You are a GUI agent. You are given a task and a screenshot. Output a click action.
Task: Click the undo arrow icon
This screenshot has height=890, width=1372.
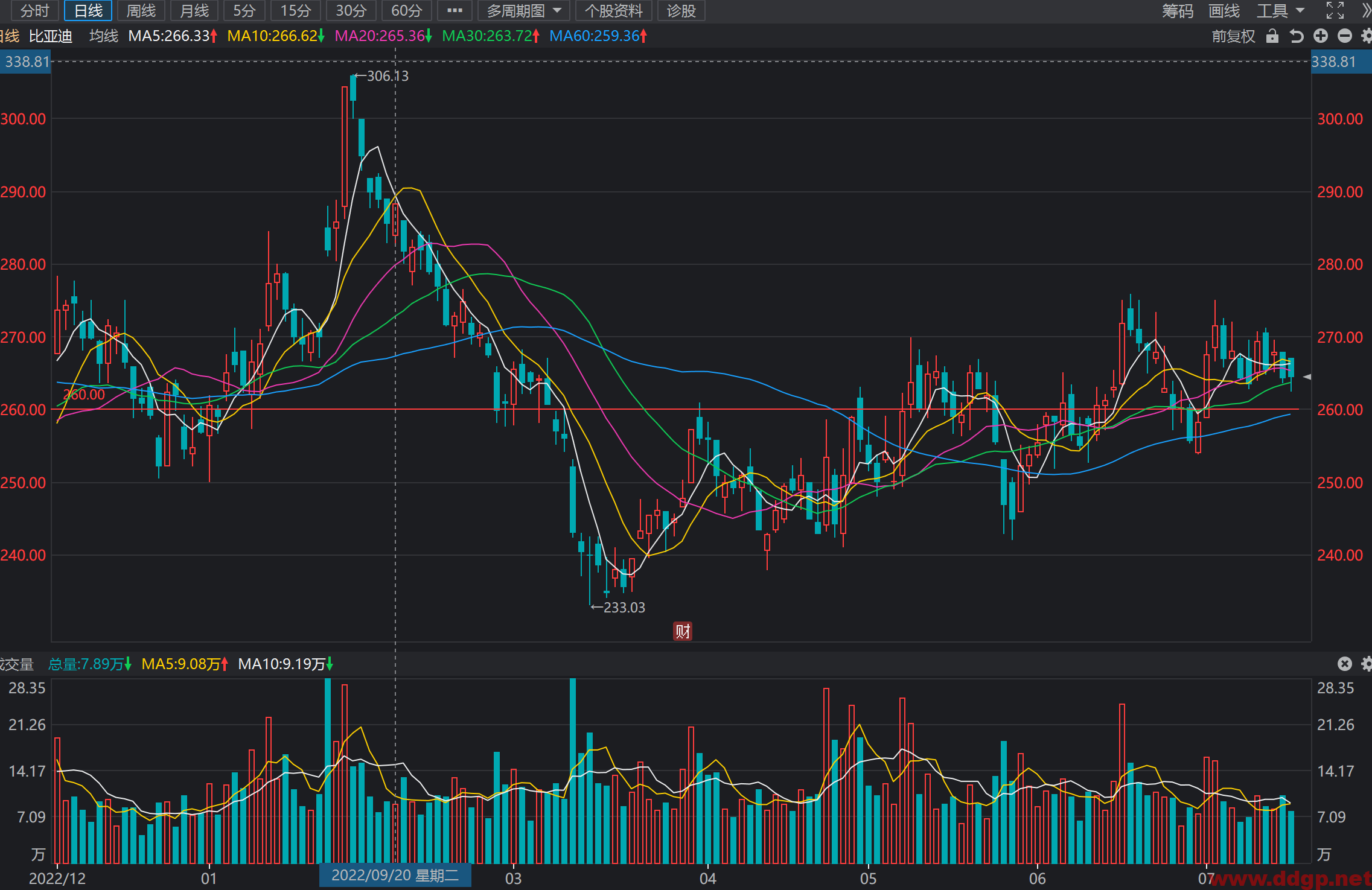1296,36
